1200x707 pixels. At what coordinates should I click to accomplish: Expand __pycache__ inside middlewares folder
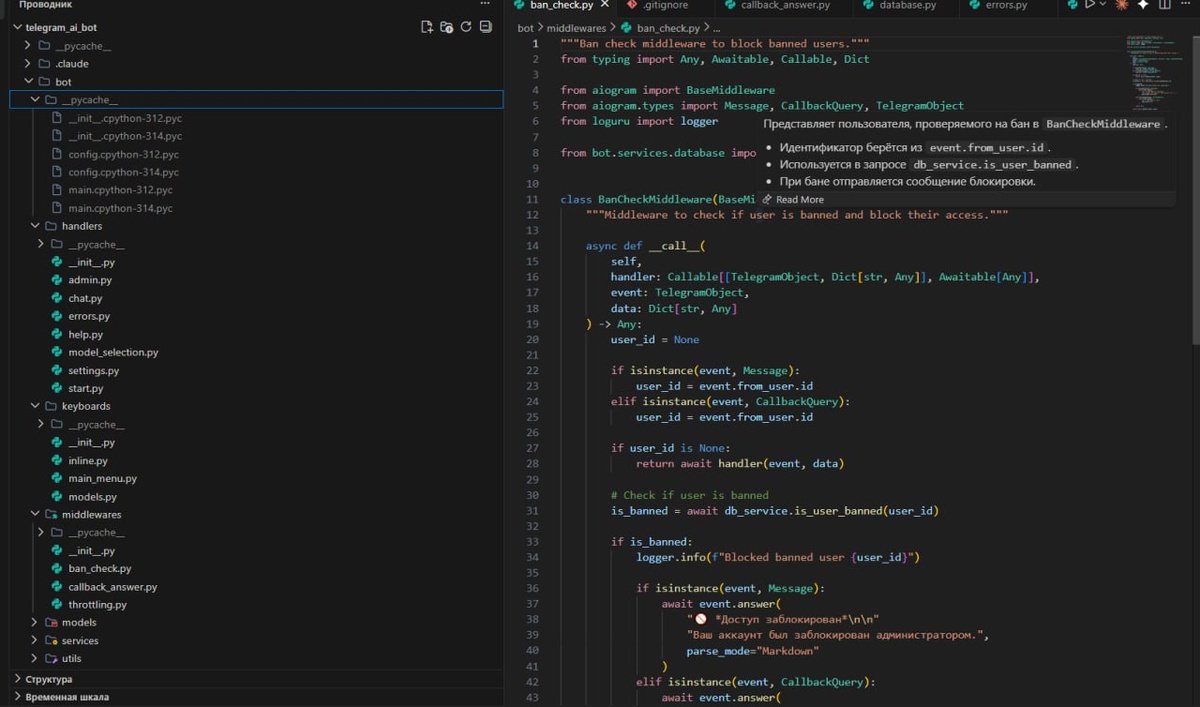click(42, 532)
